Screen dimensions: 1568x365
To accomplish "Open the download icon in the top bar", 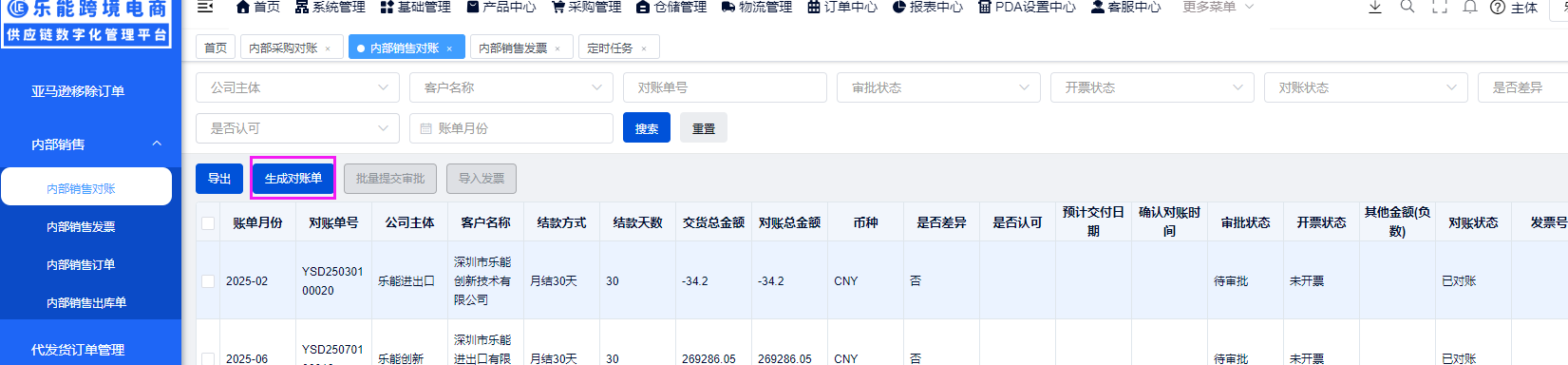I will coord(1374,7).
